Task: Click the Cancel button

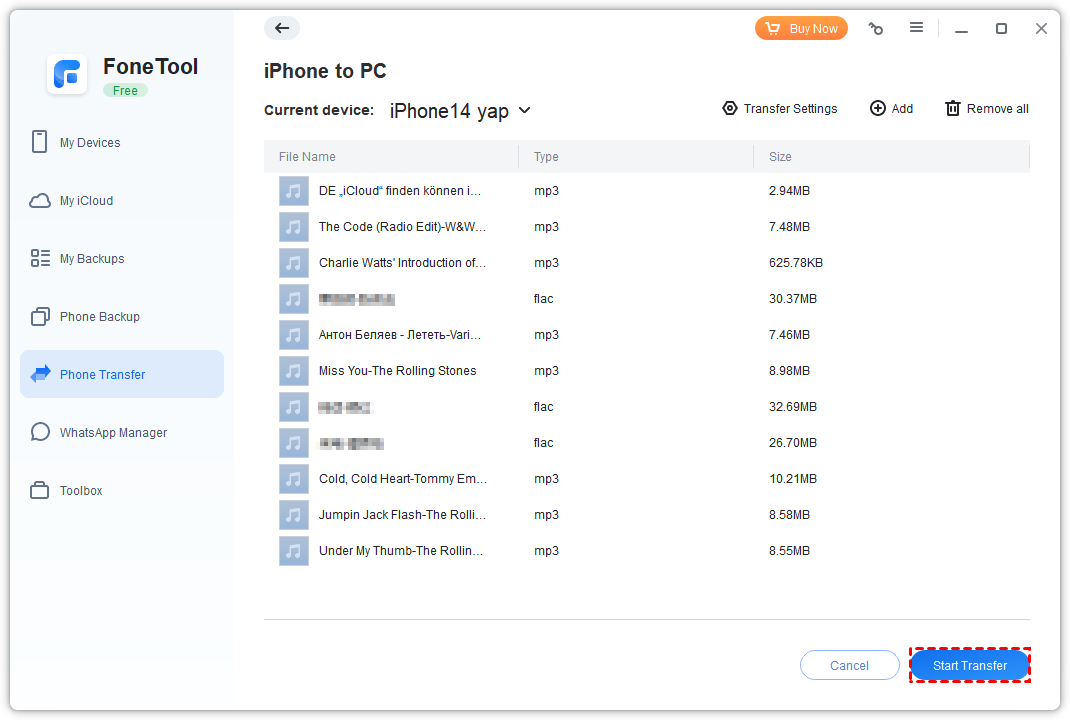Action: [849, 666]
